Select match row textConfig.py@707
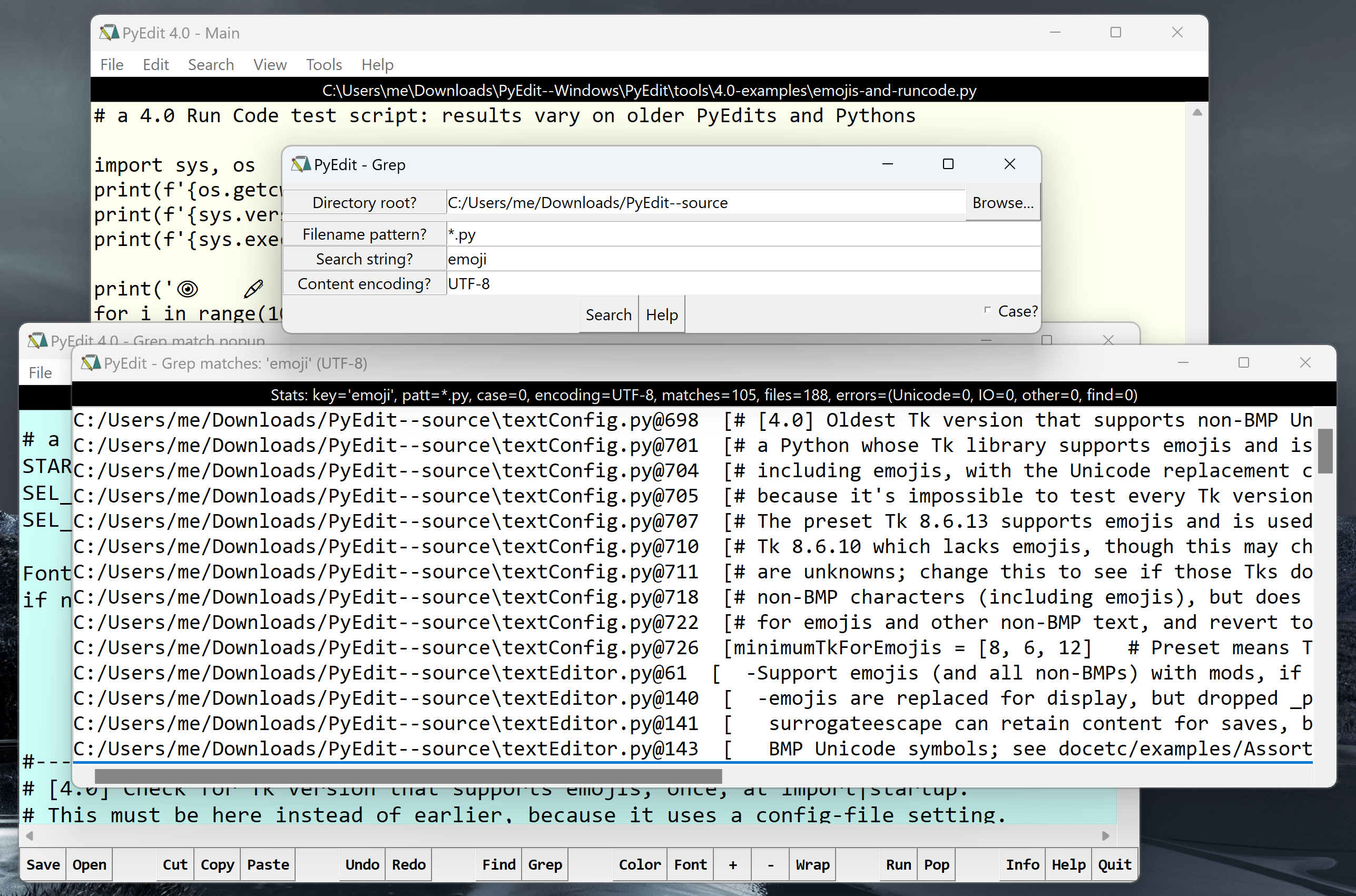Screen dimensions: 1356x896 point(693,521)
